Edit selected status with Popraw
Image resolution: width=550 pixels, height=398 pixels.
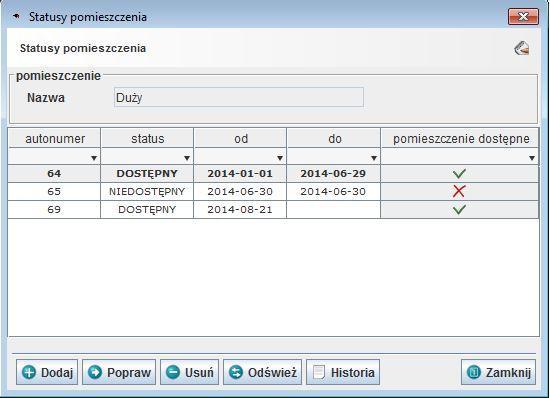(119, 372)
